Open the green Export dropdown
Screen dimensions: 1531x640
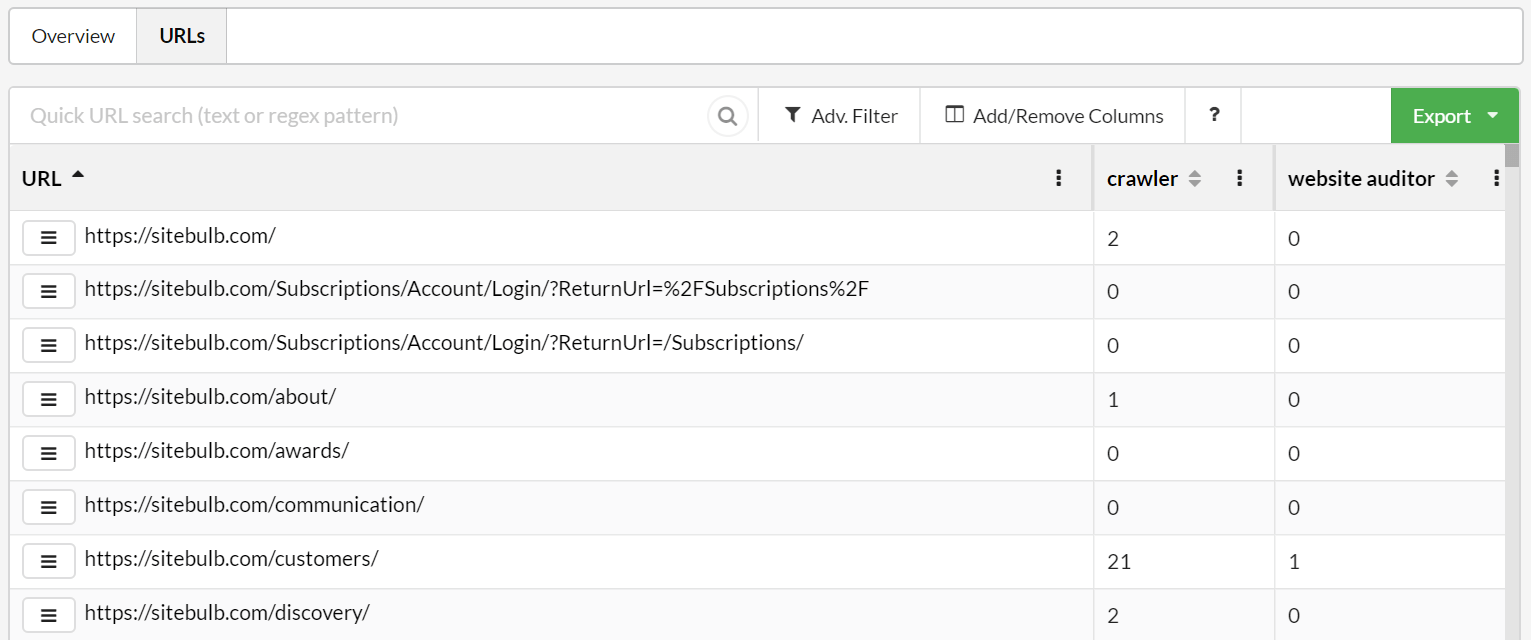(1455, 116)
